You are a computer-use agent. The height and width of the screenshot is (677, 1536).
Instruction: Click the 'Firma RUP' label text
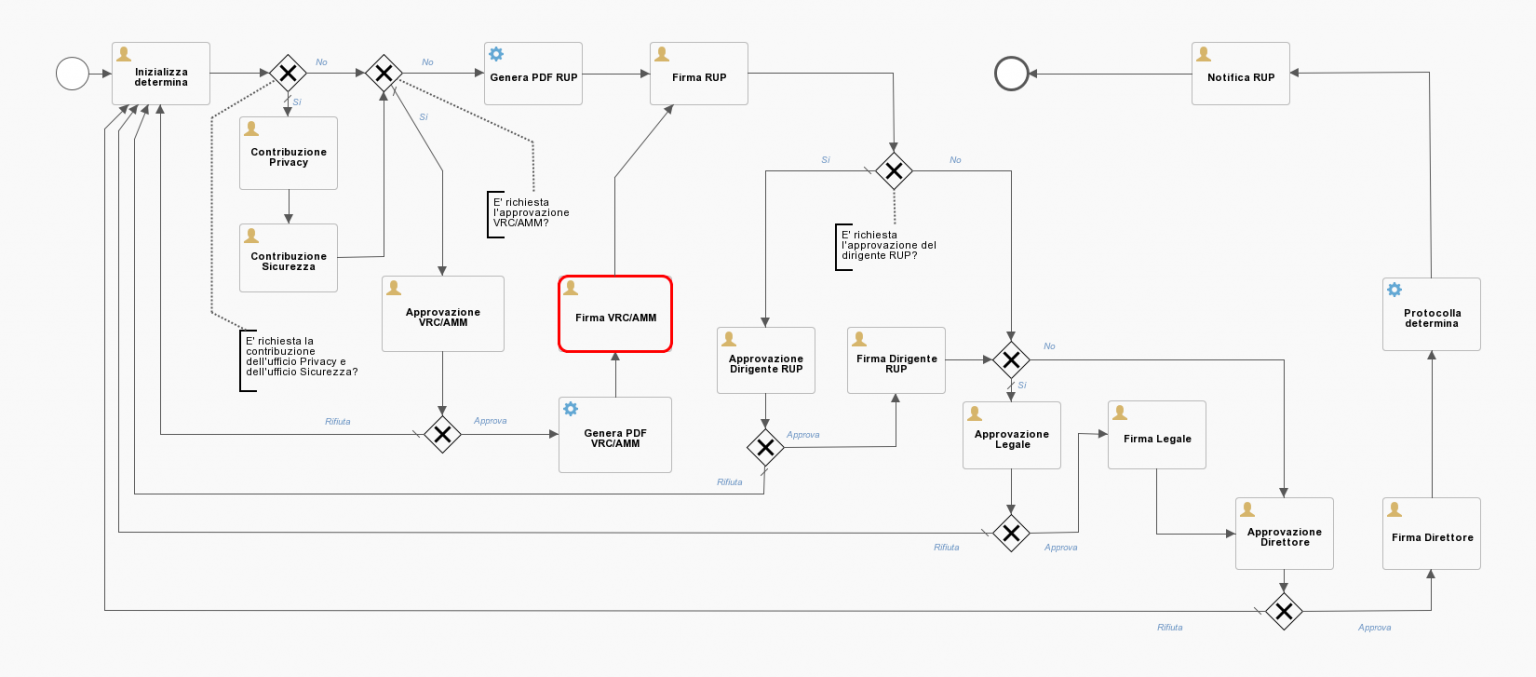click(701, 77)
